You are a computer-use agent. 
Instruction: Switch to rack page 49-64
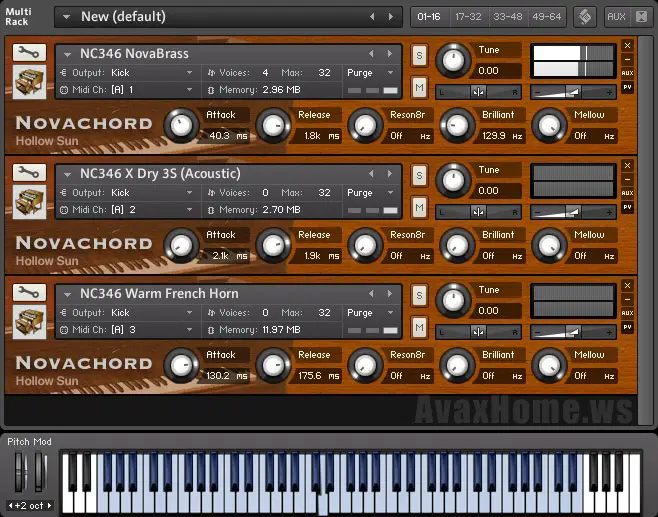pyautogui.click(x=546, y=17)
